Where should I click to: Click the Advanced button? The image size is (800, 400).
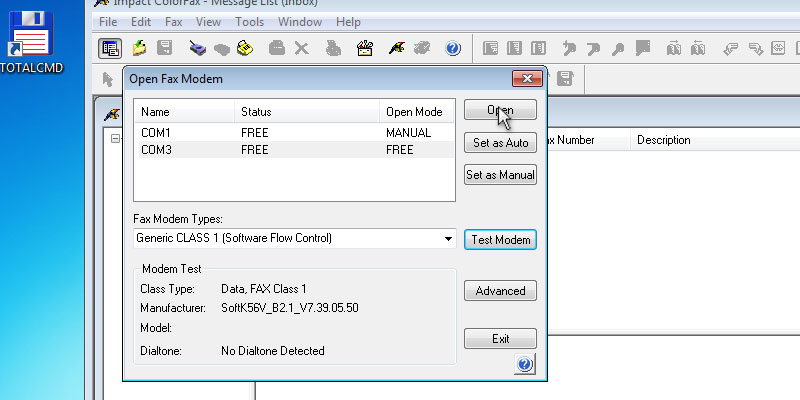point(500,291)
